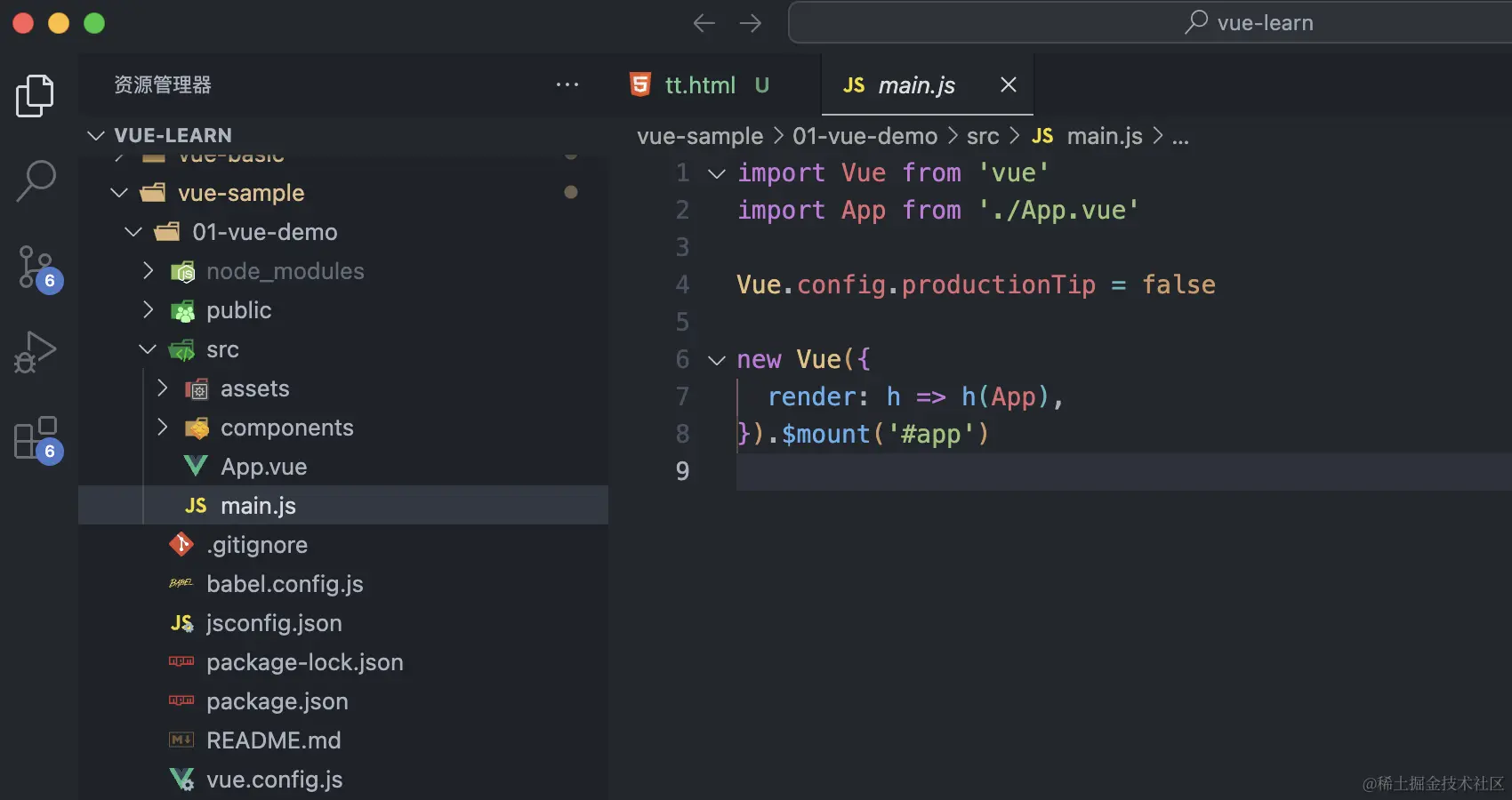The height and width of the screenshot is (800, 1512).
Task: Click the Vue icon beside vue.config.js
Action: pos(181,780)
